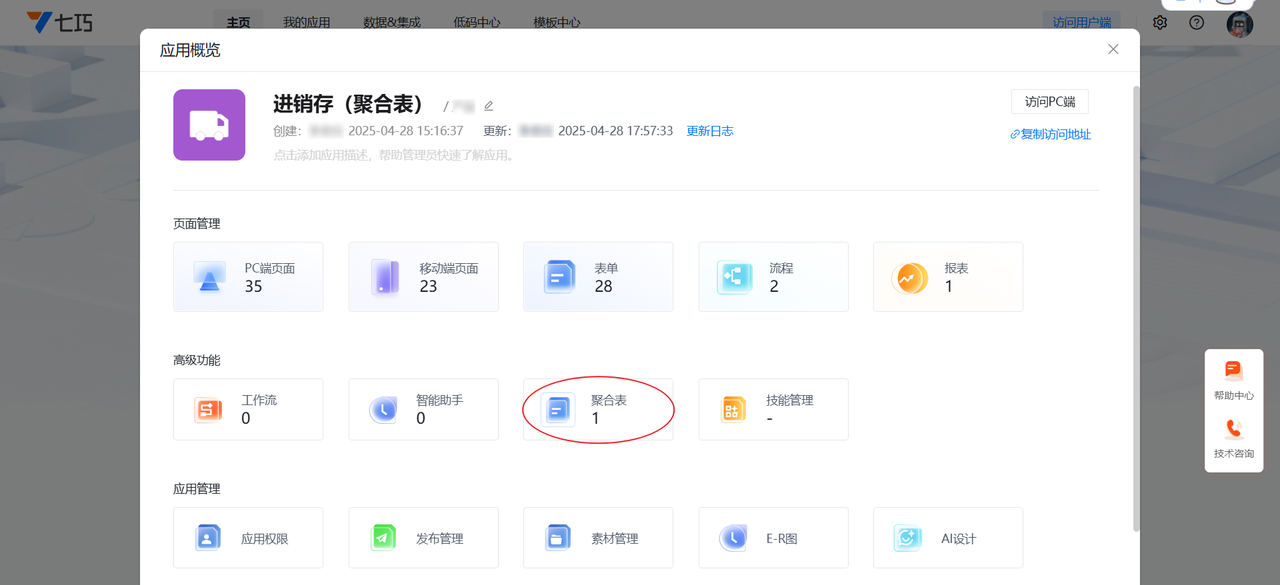
Task: Click the pencil edit icon beside app name
Action: click(489, 106)
